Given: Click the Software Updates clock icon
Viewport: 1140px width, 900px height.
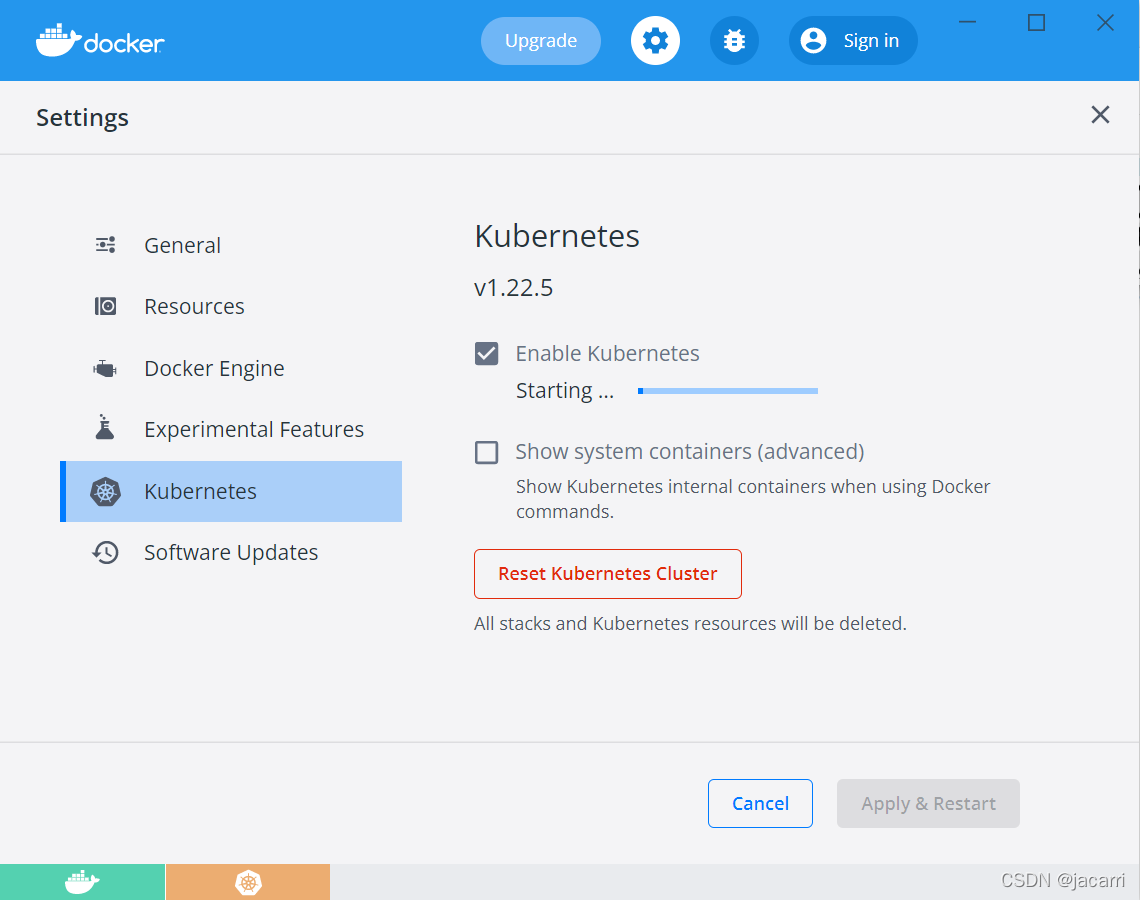Looking at the screenshot, I should 105,553.
